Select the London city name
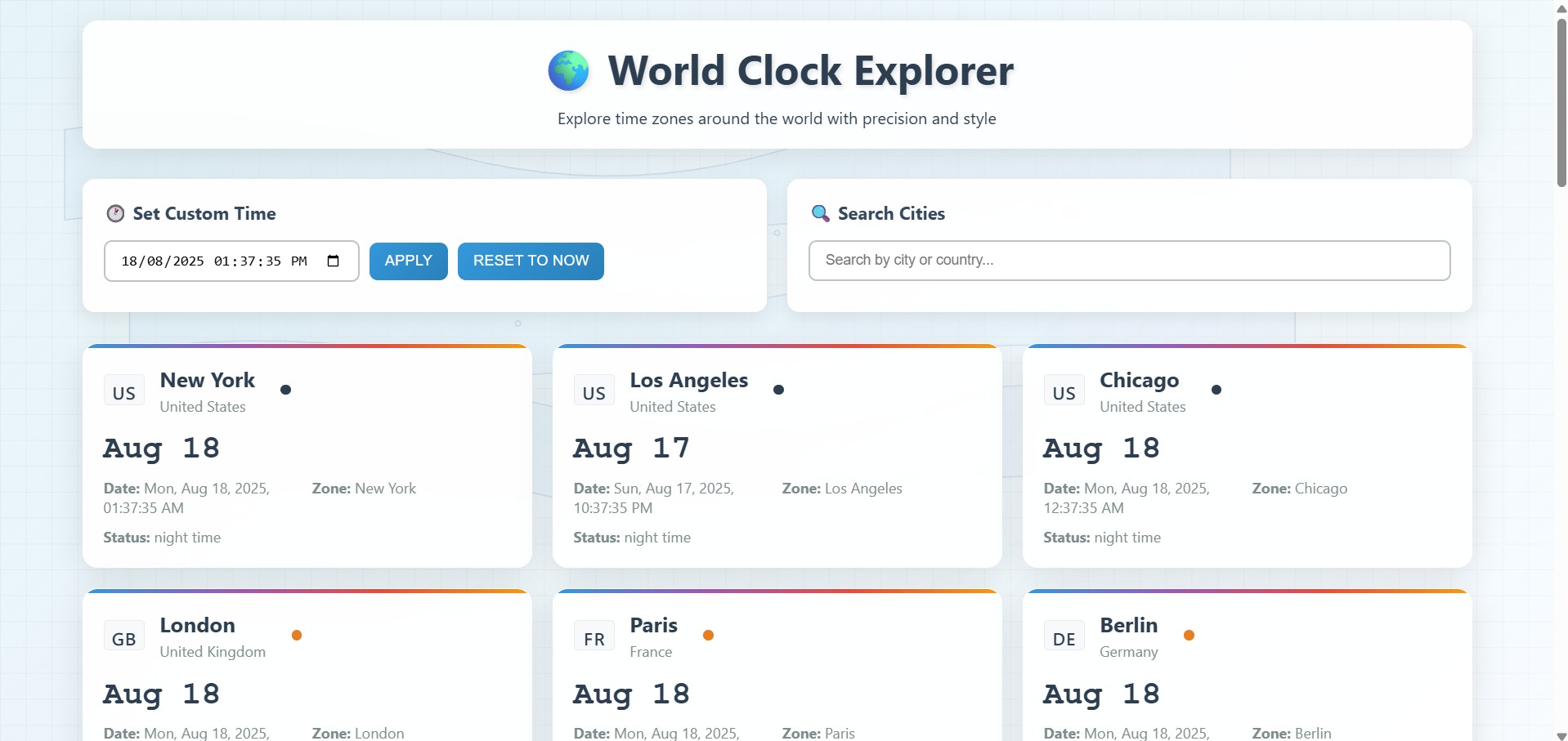The height and width of the screenshot is (741, 1568). click(197, 625)
